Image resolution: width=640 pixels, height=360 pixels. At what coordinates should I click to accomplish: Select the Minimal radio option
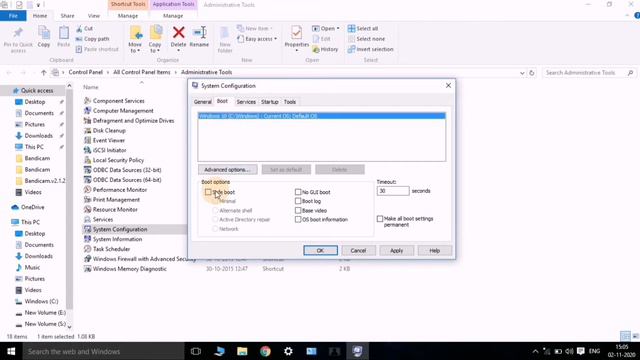(x=215, y=201)
